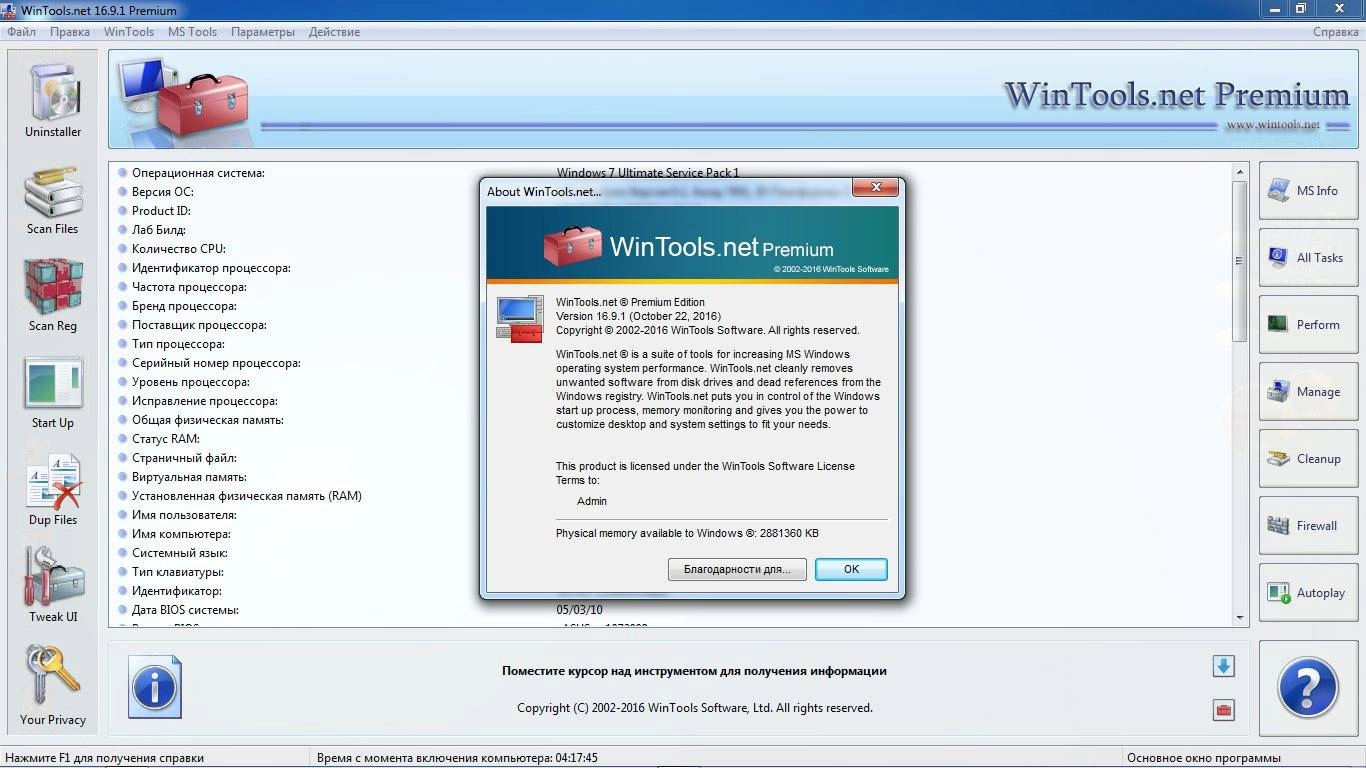
Task: Click the system info list scrollbar thumb
Action: pyautogui.click(x=1240, y=261)
